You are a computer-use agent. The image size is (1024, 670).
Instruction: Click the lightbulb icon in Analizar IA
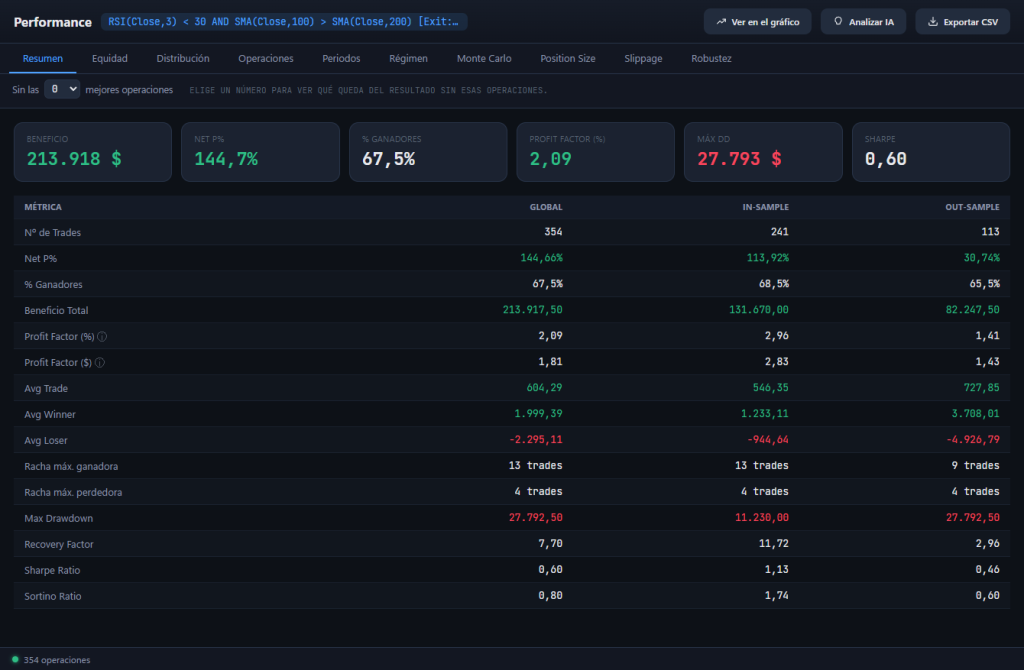[838, 22]
